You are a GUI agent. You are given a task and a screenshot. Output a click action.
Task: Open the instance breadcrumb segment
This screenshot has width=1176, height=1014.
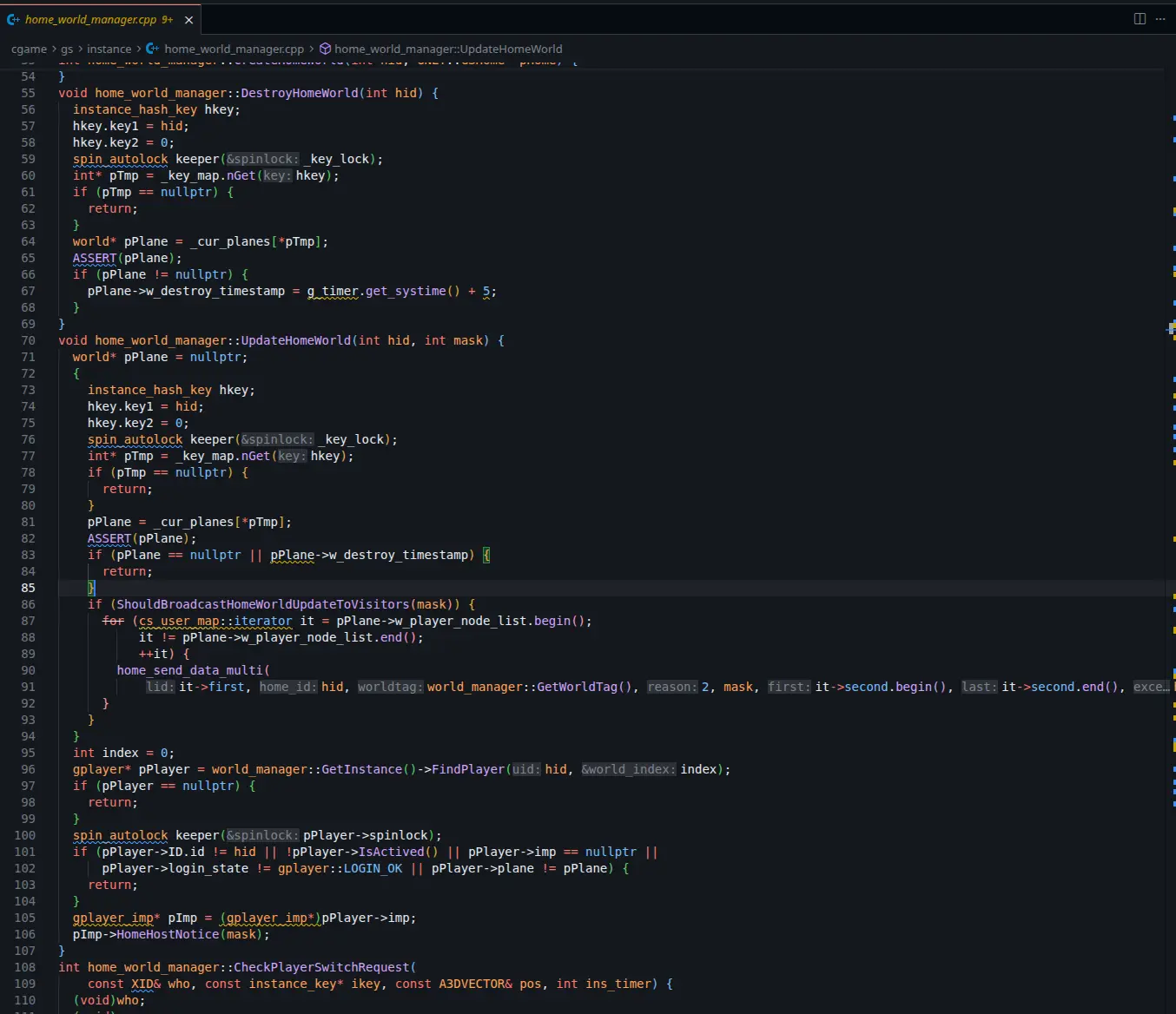click(x=109, y=49)
